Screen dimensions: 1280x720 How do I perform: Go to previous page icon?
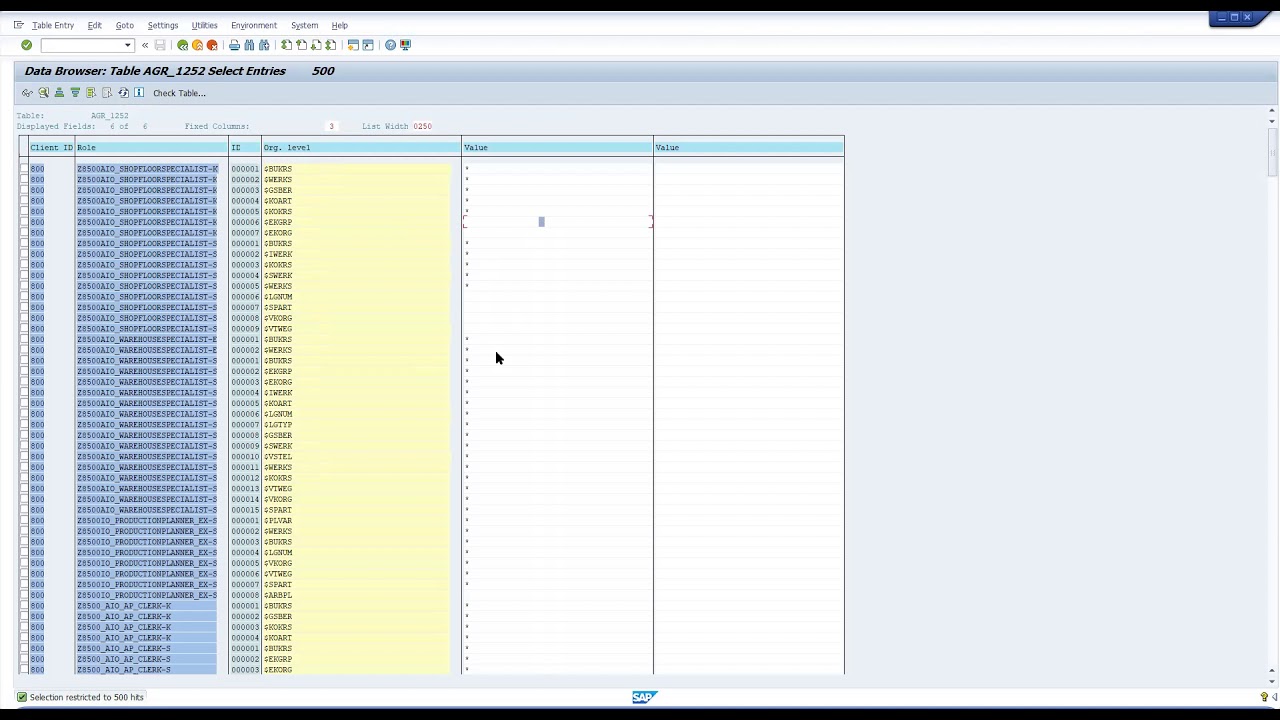301,45
